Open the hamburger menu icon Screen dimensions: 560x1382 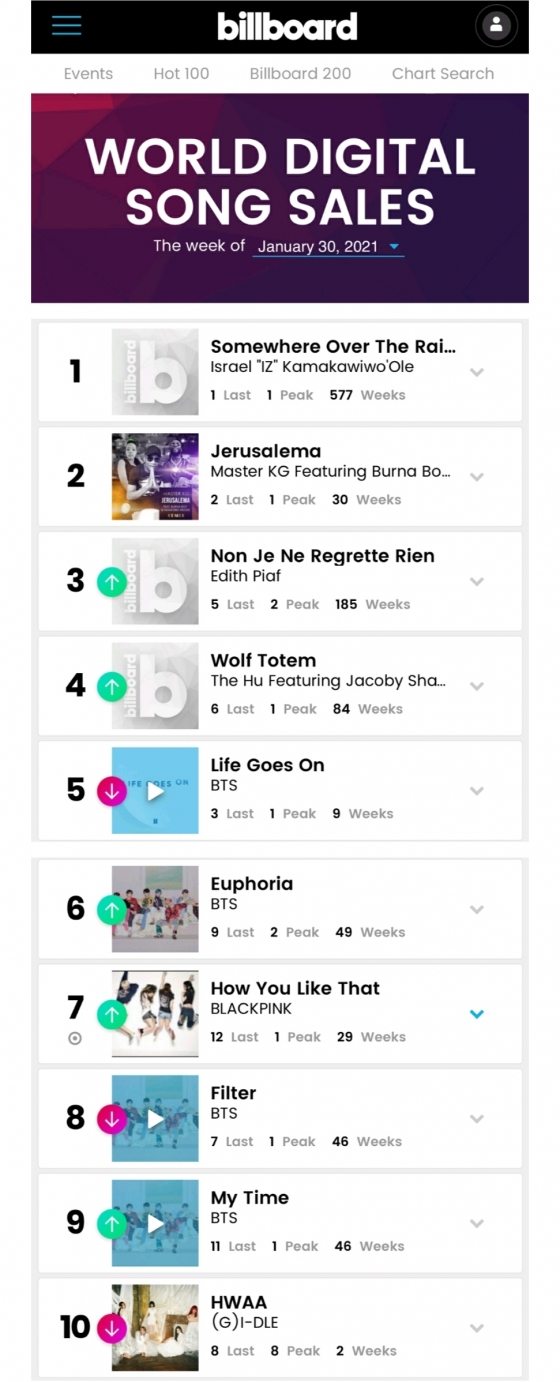(x=66, y=26)
